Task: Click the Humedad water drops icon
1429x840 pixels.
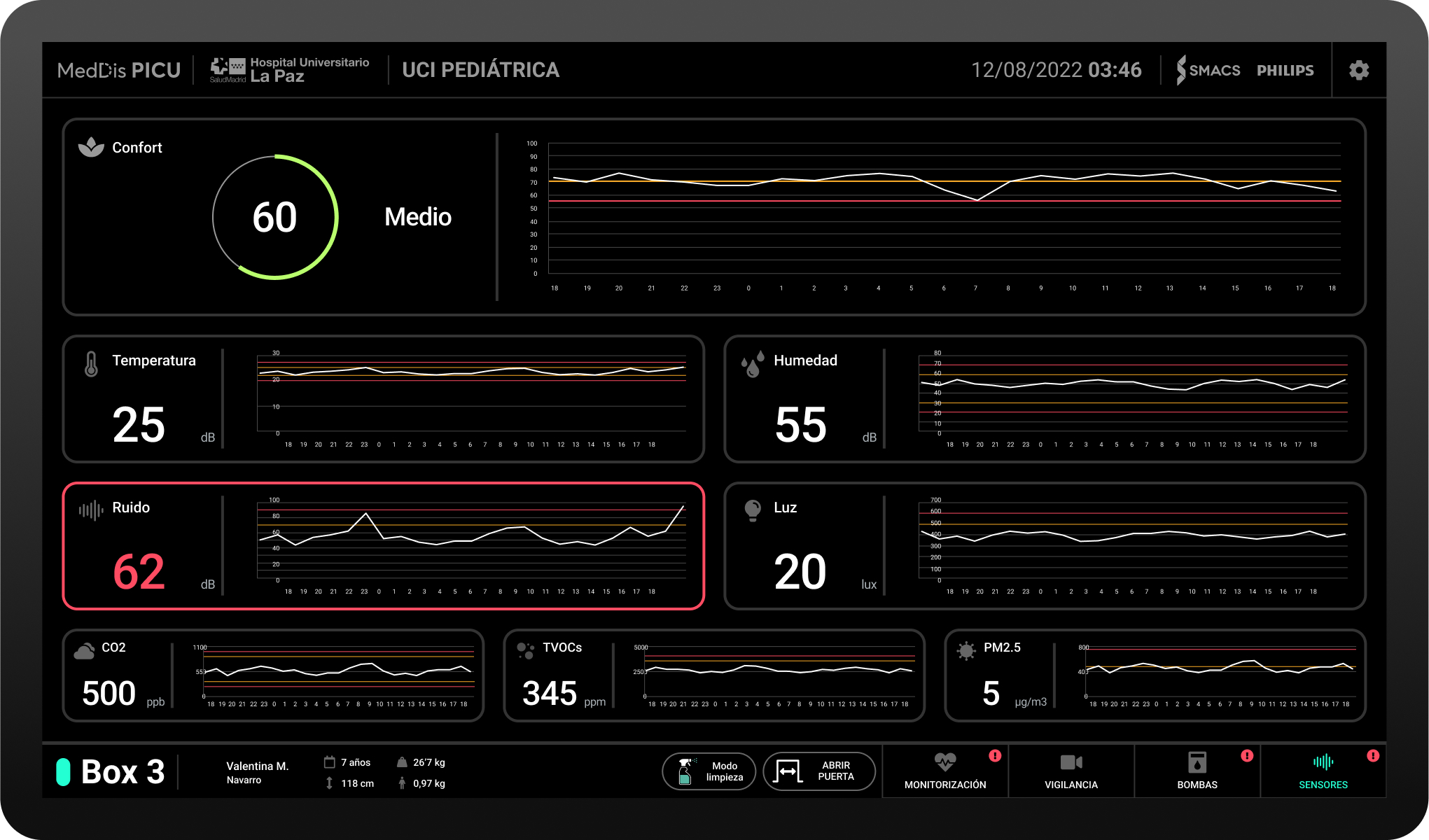Action: 753,364
